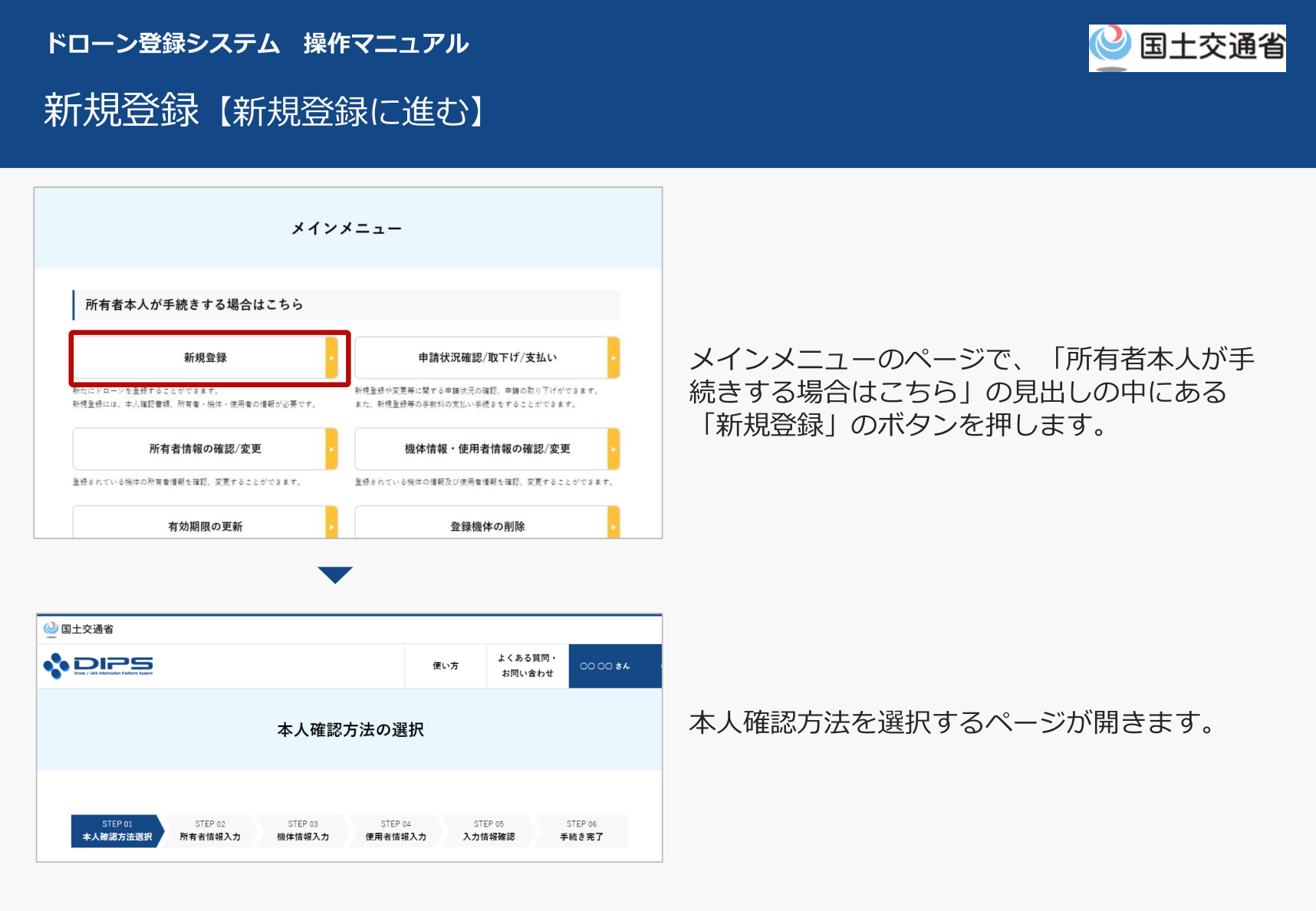Open よくある質問・お問い合わせ menu item

point(528,666)
